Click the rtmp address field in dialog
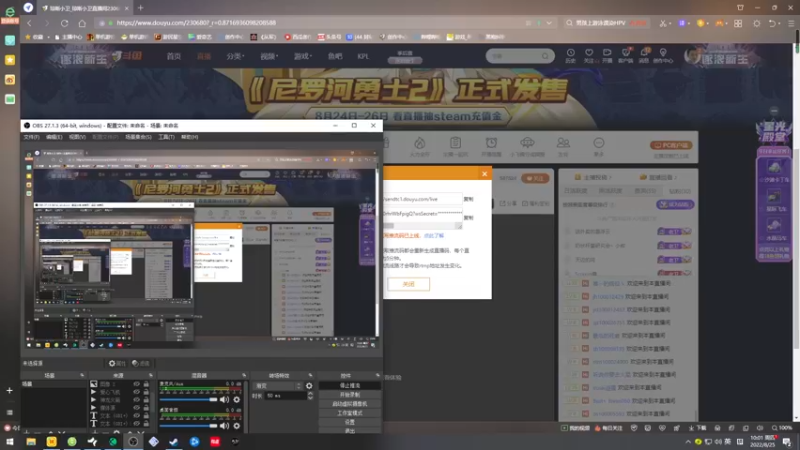The width and height of the screenshot is (800, 450). coord(422,199)
